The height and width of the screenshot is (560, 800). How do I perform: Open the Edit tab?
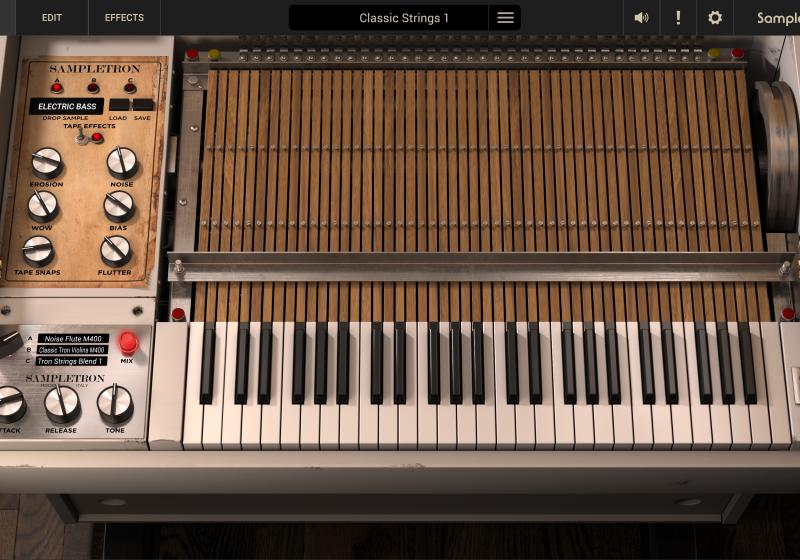point(52,18)
